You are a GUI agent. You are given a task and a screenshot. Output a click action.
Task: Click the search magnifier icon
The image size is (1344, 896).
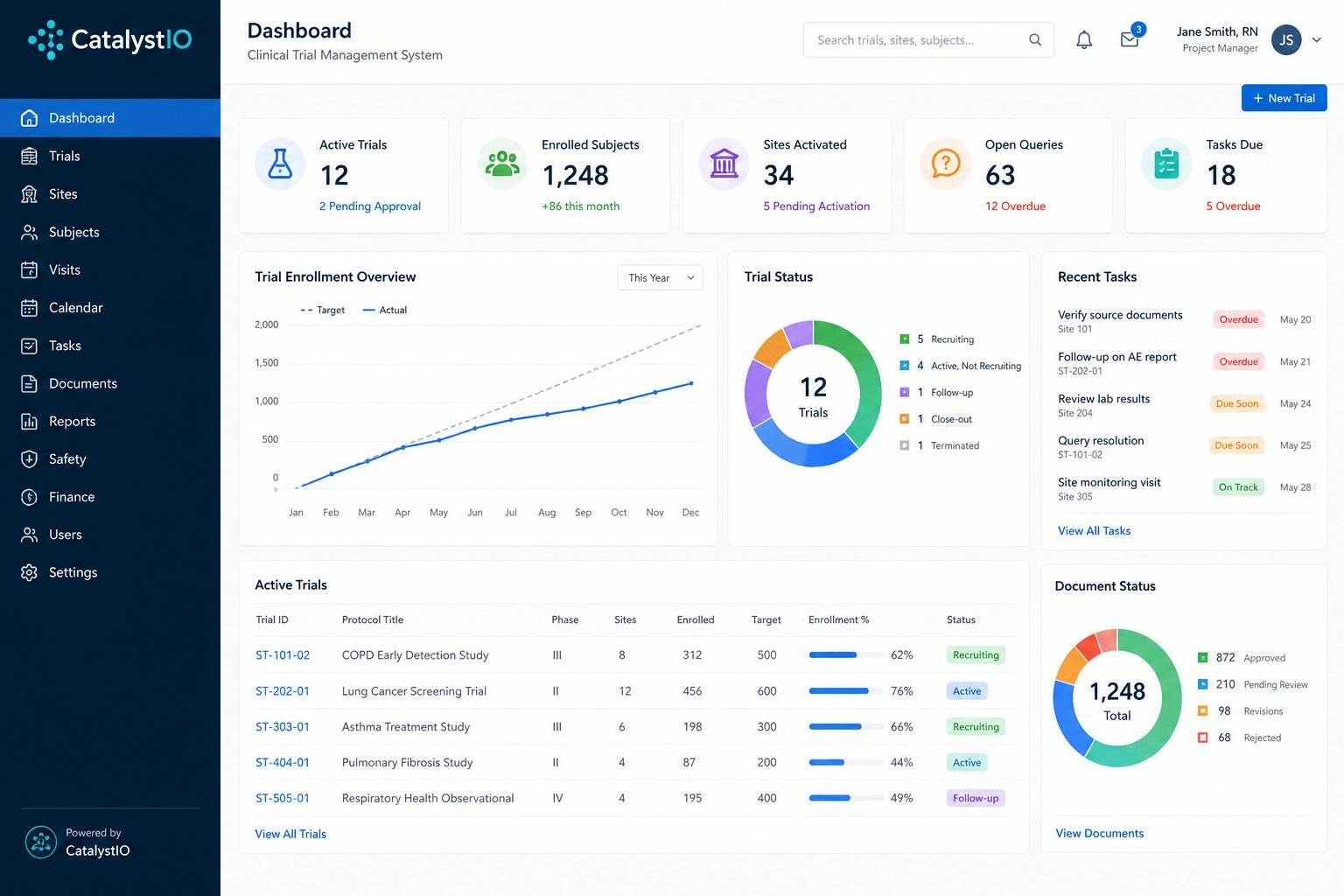[1035, 39]
